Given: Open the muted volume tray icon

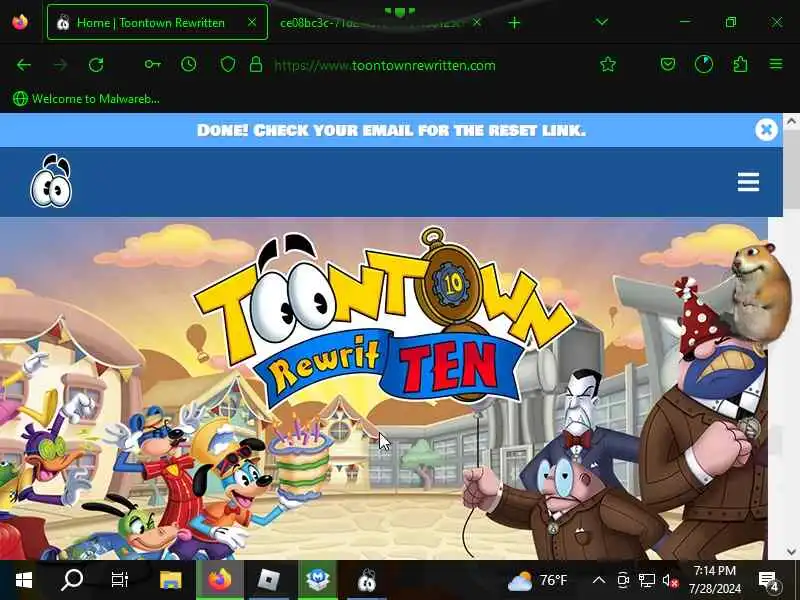Looking at the screenshot, I should (670, 580).
